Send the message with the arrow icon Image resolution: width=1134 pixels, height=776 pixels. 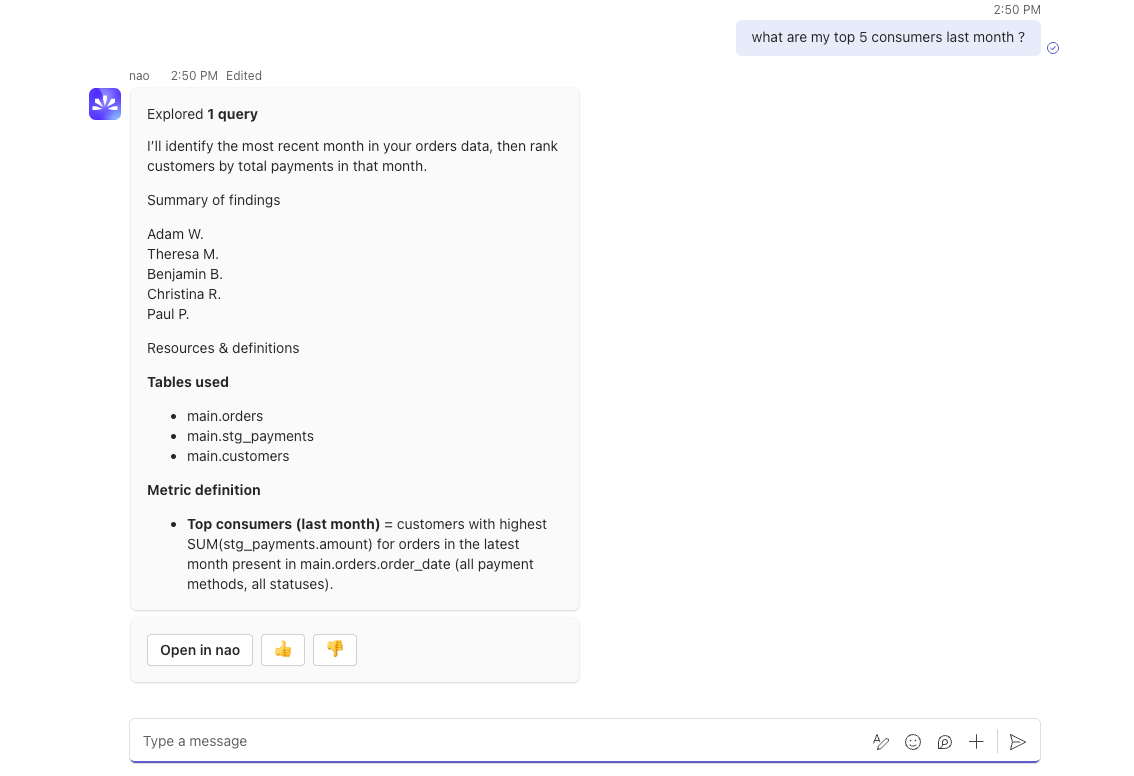click(1018, 742)
